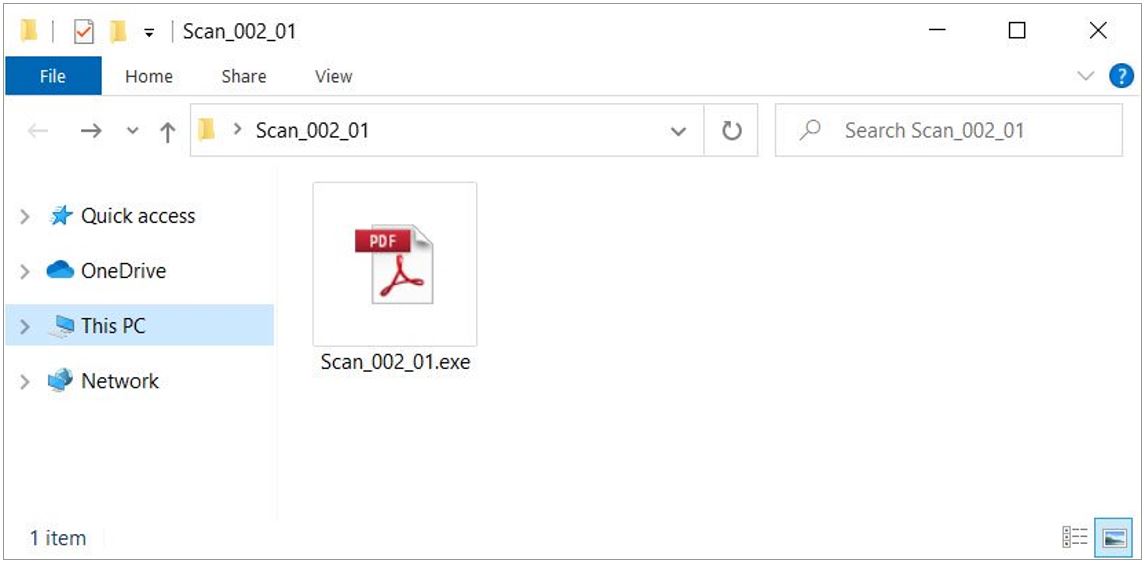Image resolution: width=1145 pixels, height=563 pixels.
Task: Click the search magnifier icon
Action: click(810, 130)
